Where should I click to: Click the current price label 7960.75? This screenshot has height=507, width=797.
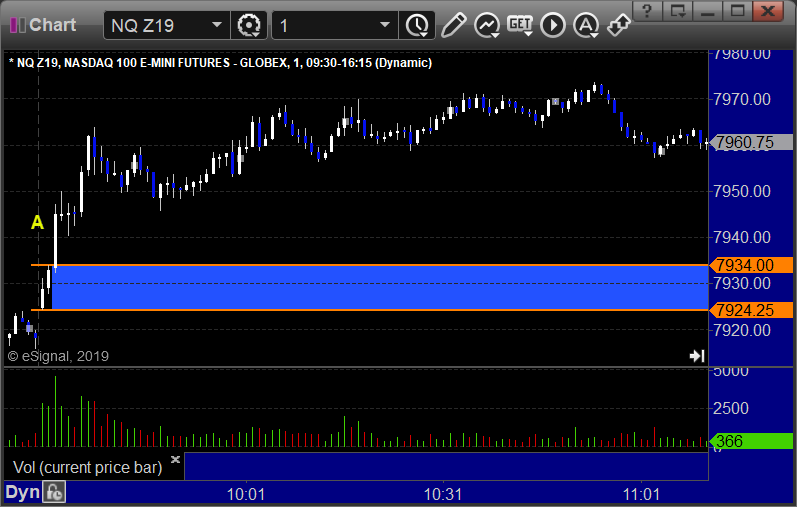pyautogui.click(x=752, y=142)
